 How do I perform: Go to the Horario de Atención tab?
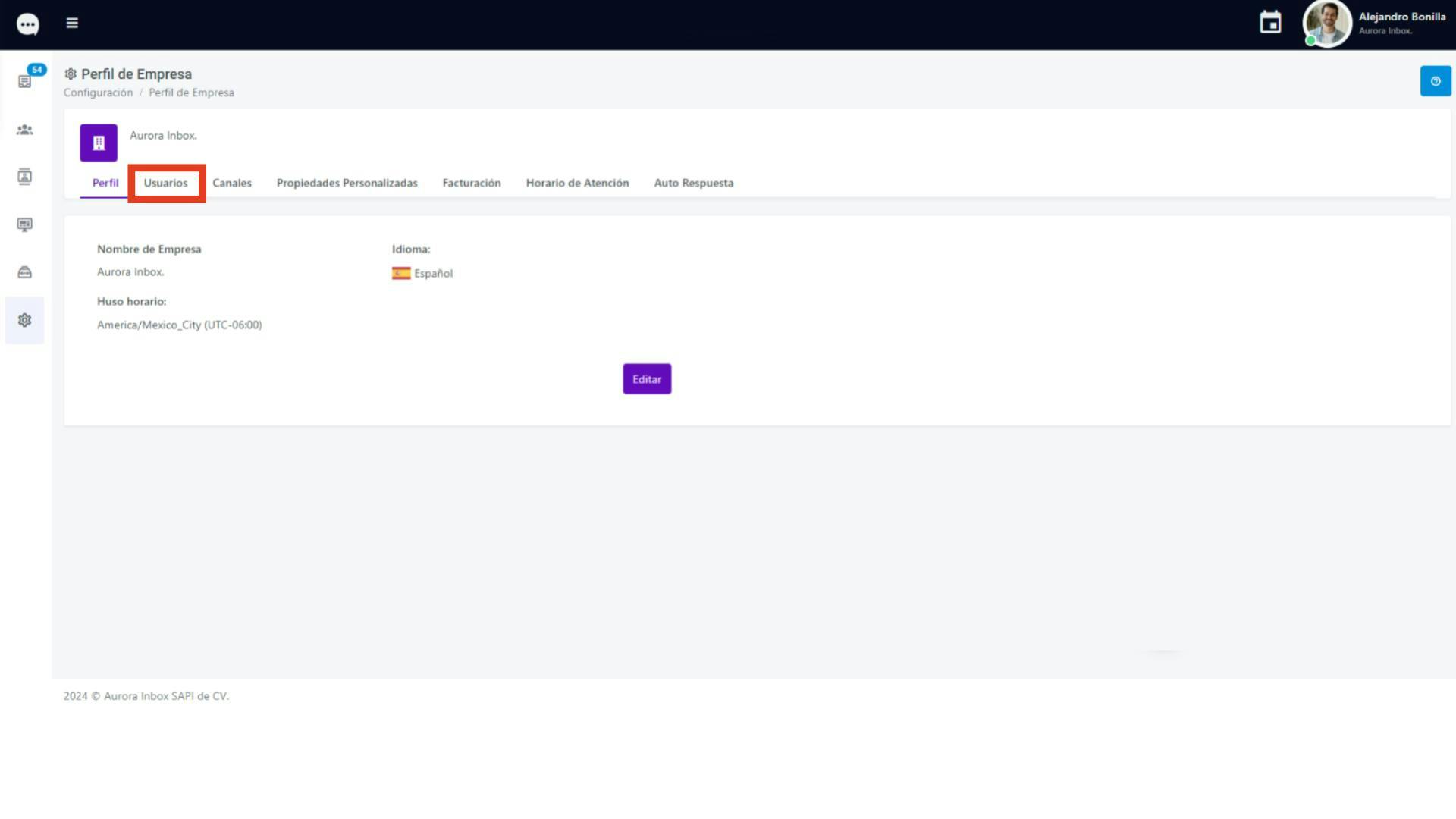coord(577,183)
